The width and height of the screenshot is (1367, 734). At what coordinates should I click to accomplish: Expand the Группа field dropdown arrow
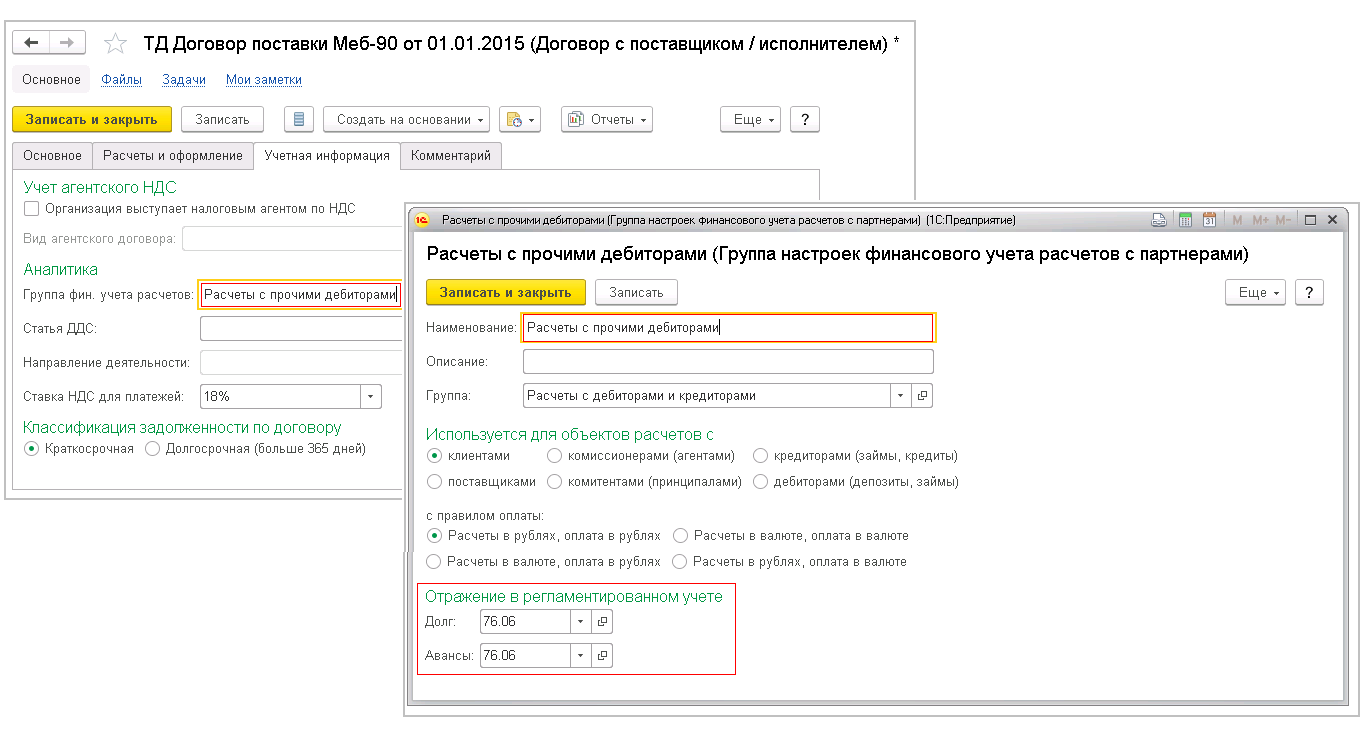coord(901,396)
